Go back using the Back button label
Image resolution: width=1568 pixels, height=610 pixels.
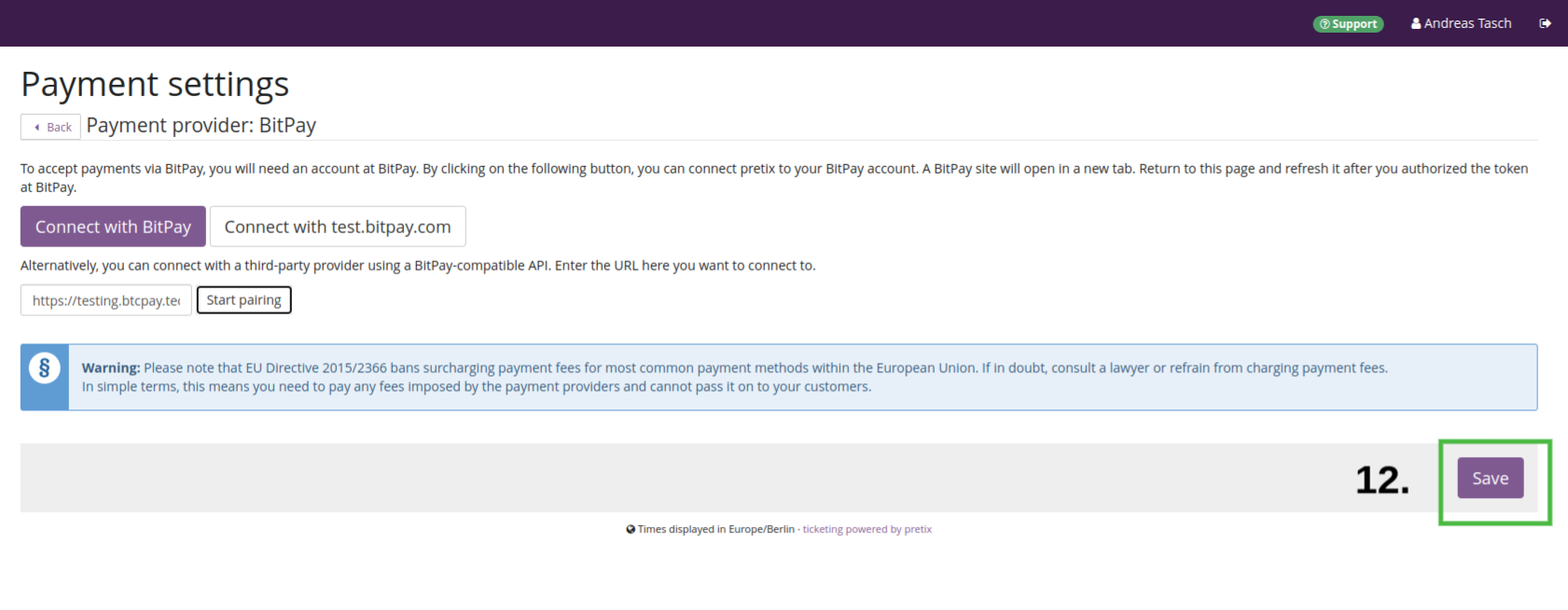coord(59,127)
